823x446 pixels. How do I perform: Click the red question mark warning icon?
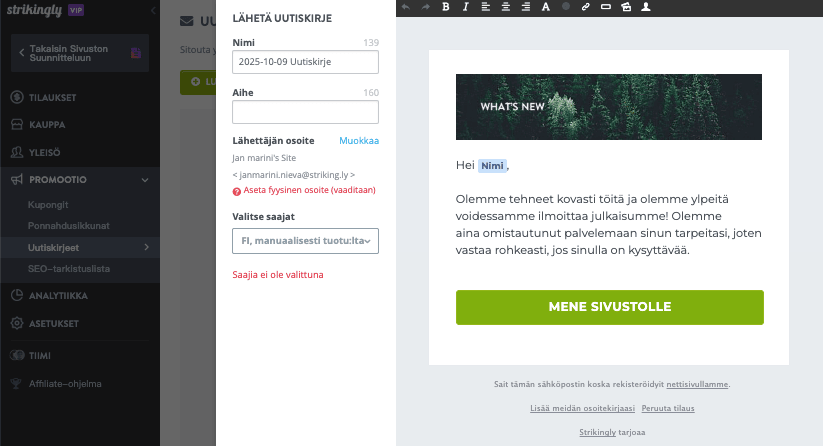[237, 192]
